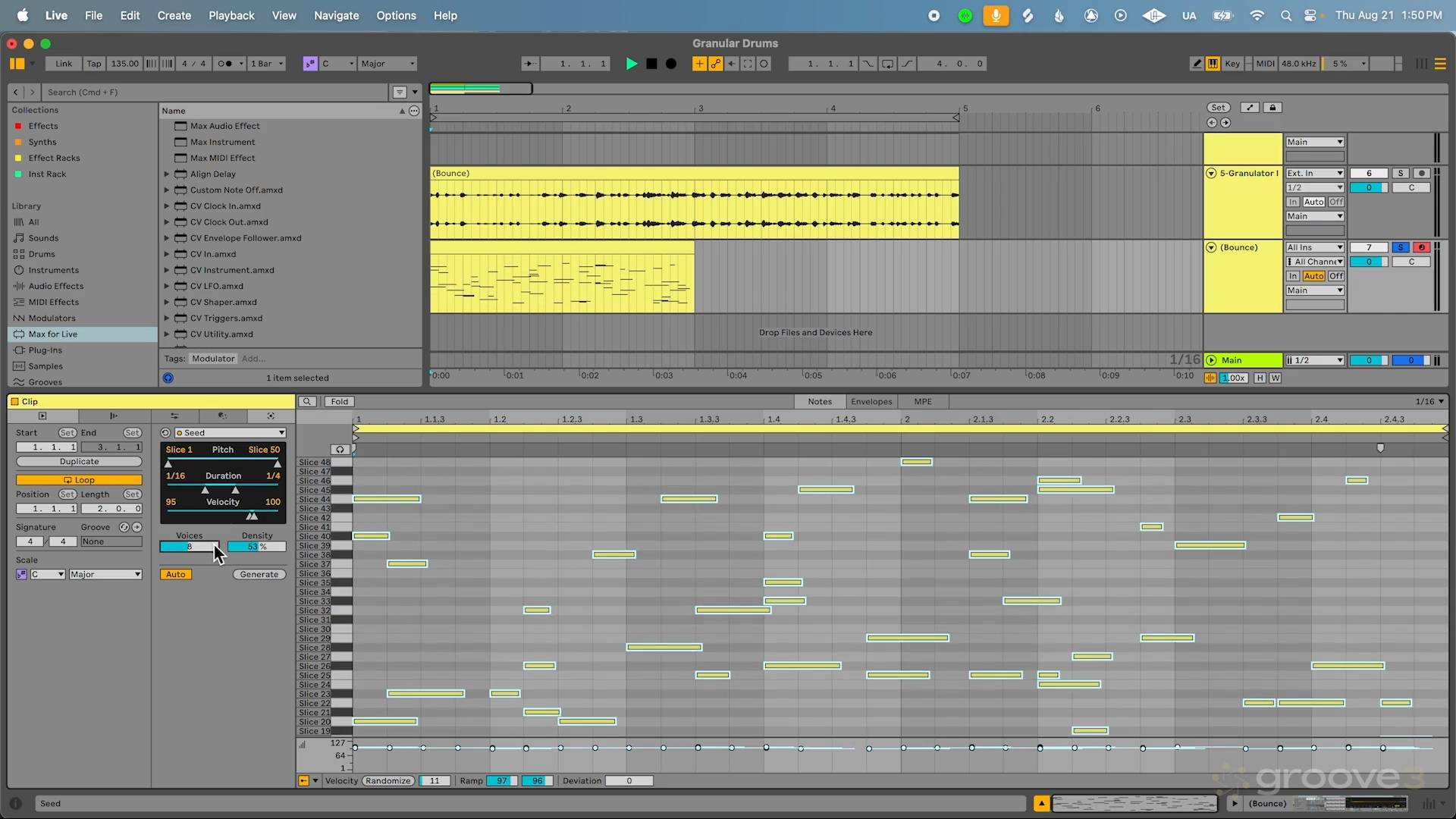Open the Seed generator dropdown

[x=230, y=433]
